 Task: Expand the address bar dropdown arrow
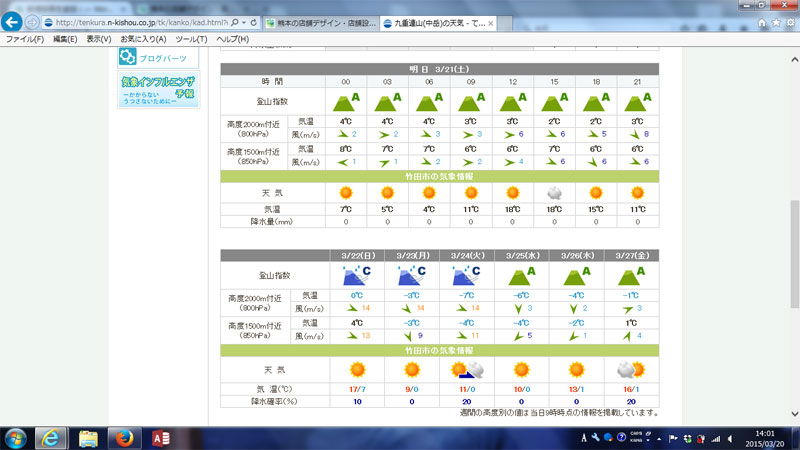point(244,22)
